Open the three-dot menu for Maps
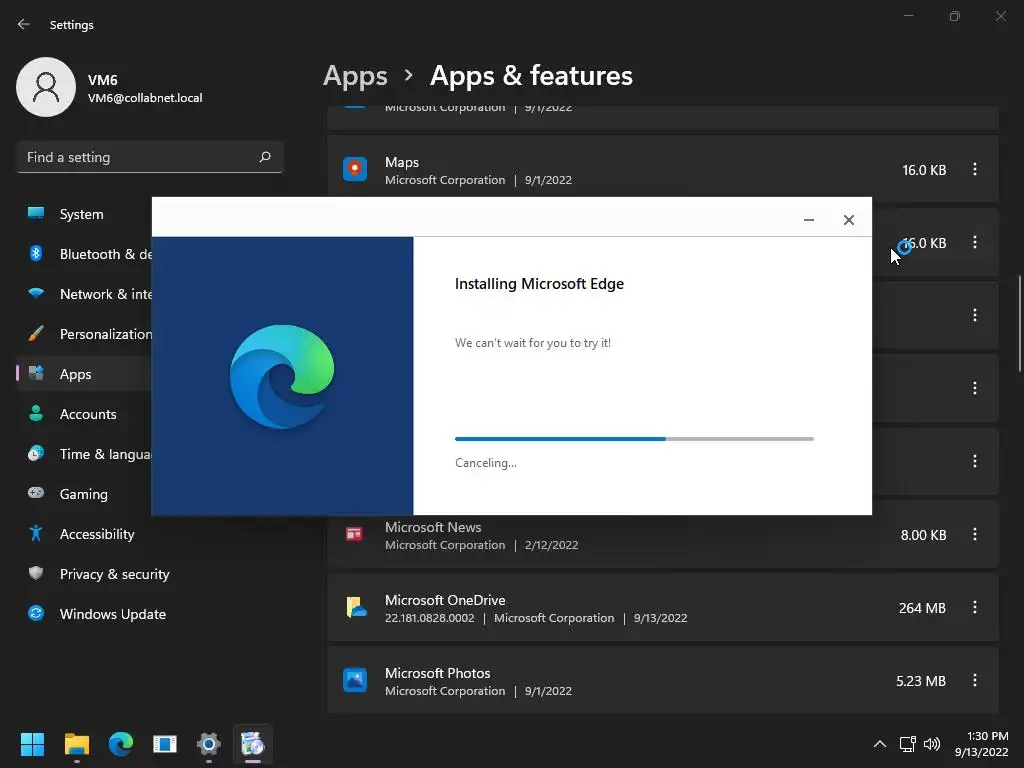Viewport: 1024px width, 768px height. pyautogui.click(x=974, y=169)
